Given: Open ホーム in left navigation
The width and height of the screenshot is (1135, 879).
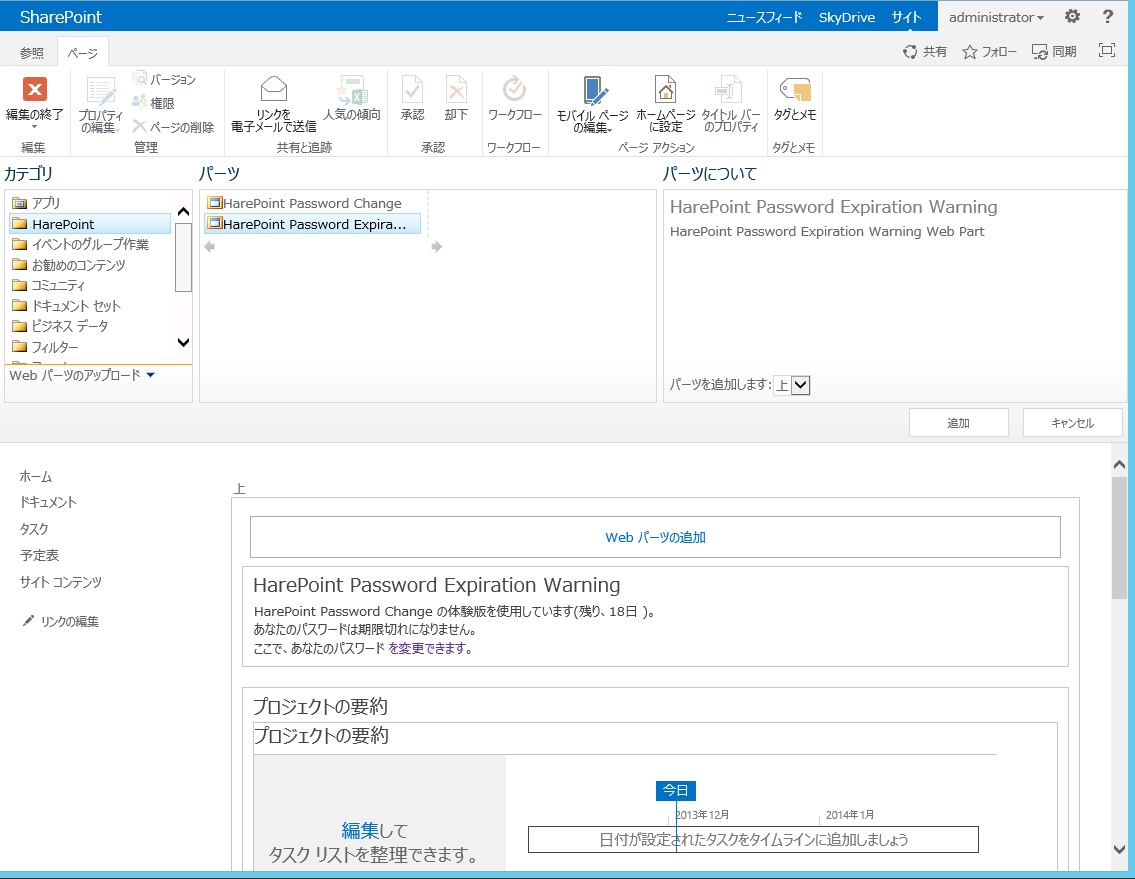Looking at the screenshot, I should pos(35,476).
